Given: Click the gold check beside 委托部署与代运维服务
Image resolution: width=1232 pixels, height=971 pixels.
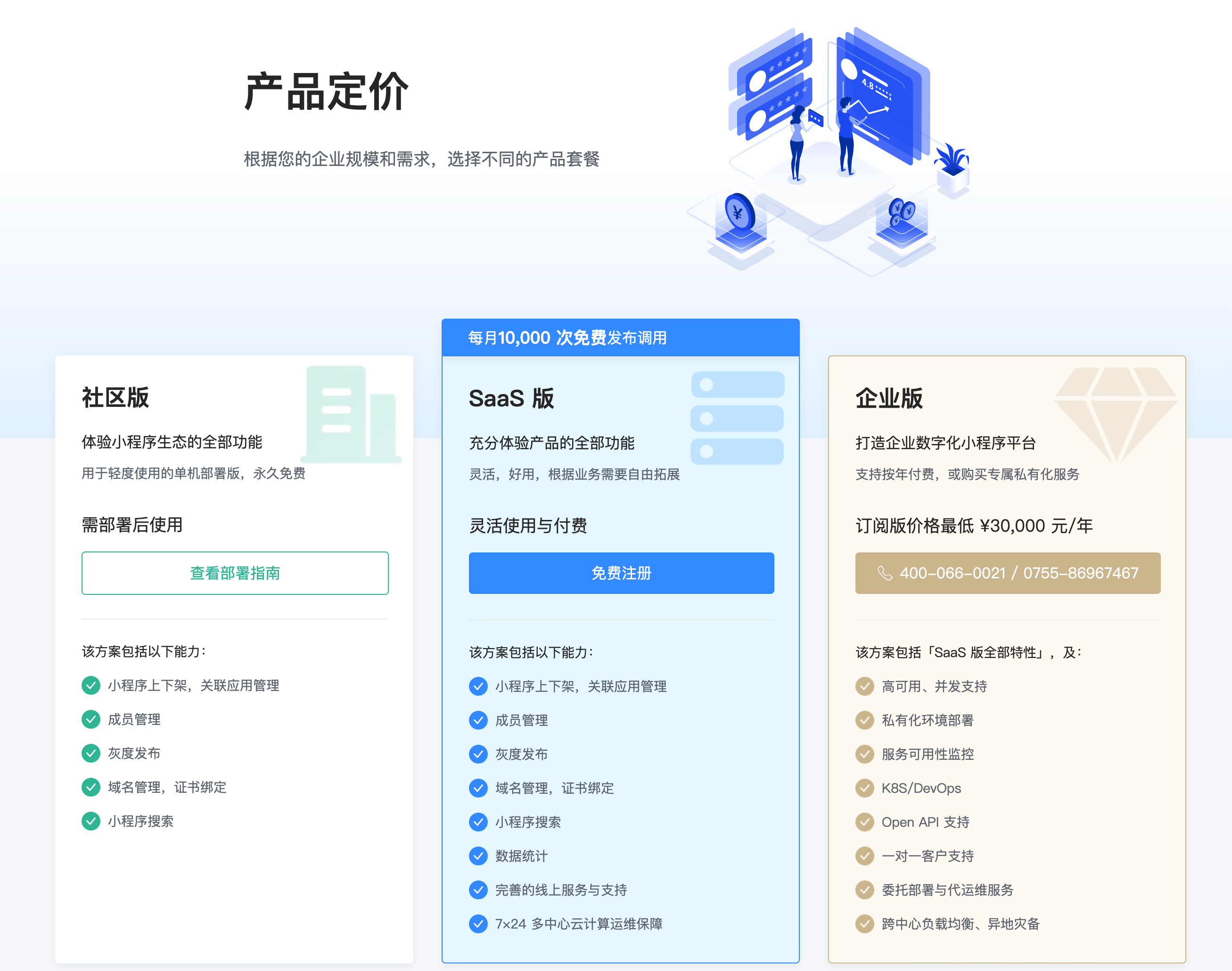Looking at the screenshot, I should coord(865,890).
